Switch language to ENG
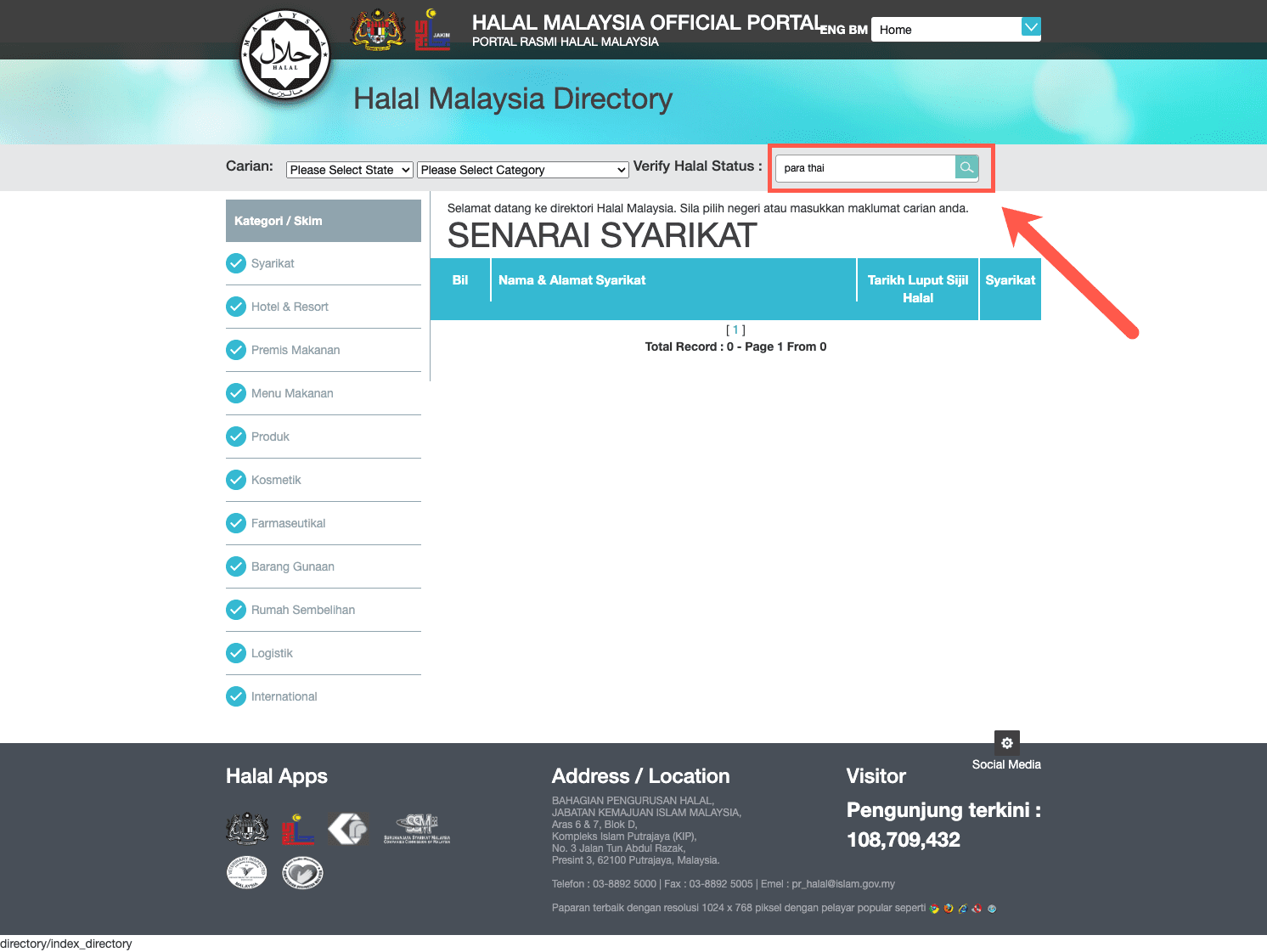 coord(832,30)
